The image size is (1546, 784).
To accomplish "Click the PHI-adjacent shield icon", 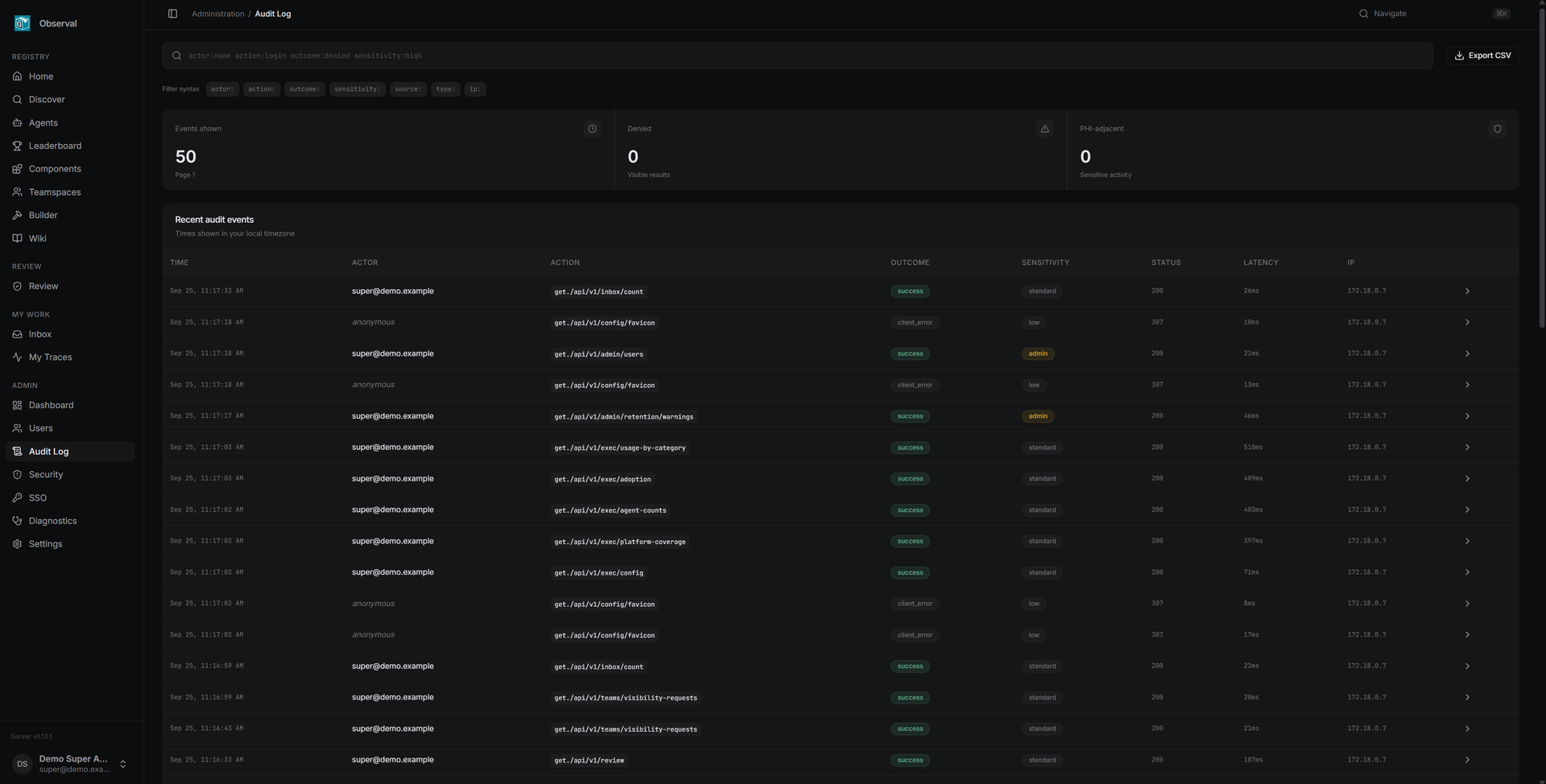I will [1497, 129].
